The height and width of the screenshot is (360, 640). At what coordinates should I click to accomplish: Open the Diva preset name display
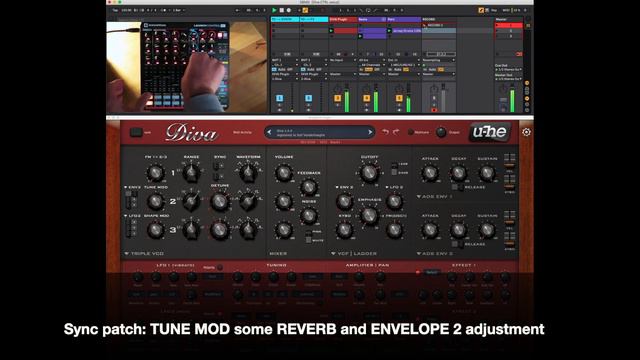[x=319, y=132]
